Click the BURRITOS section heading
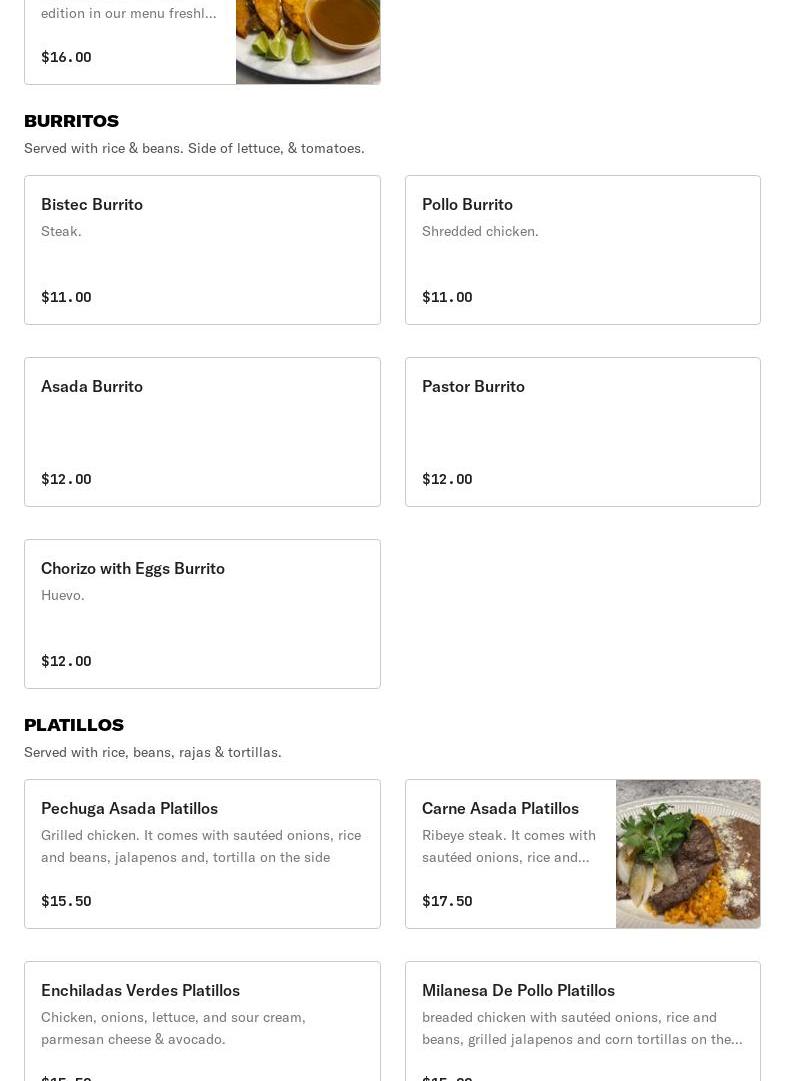This screenshot has height=1081, width=785. (71, 121)
